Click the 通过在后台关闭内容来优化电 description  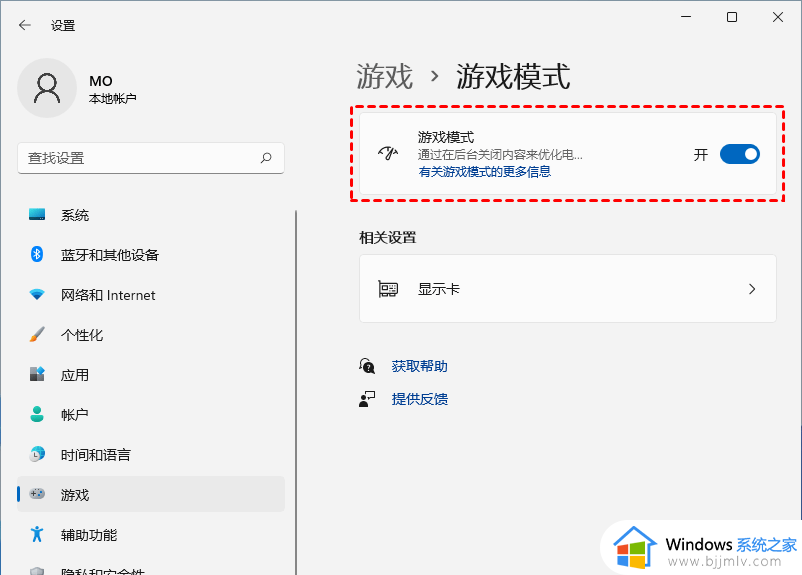(x=500, y=154)
